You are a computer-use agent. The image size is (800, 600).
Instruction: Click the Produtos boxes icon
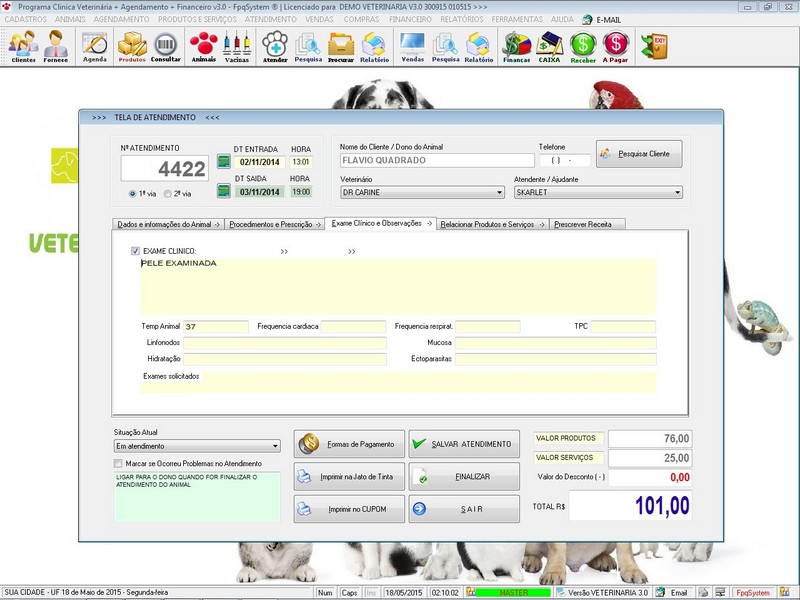click(x=132, y=46)
